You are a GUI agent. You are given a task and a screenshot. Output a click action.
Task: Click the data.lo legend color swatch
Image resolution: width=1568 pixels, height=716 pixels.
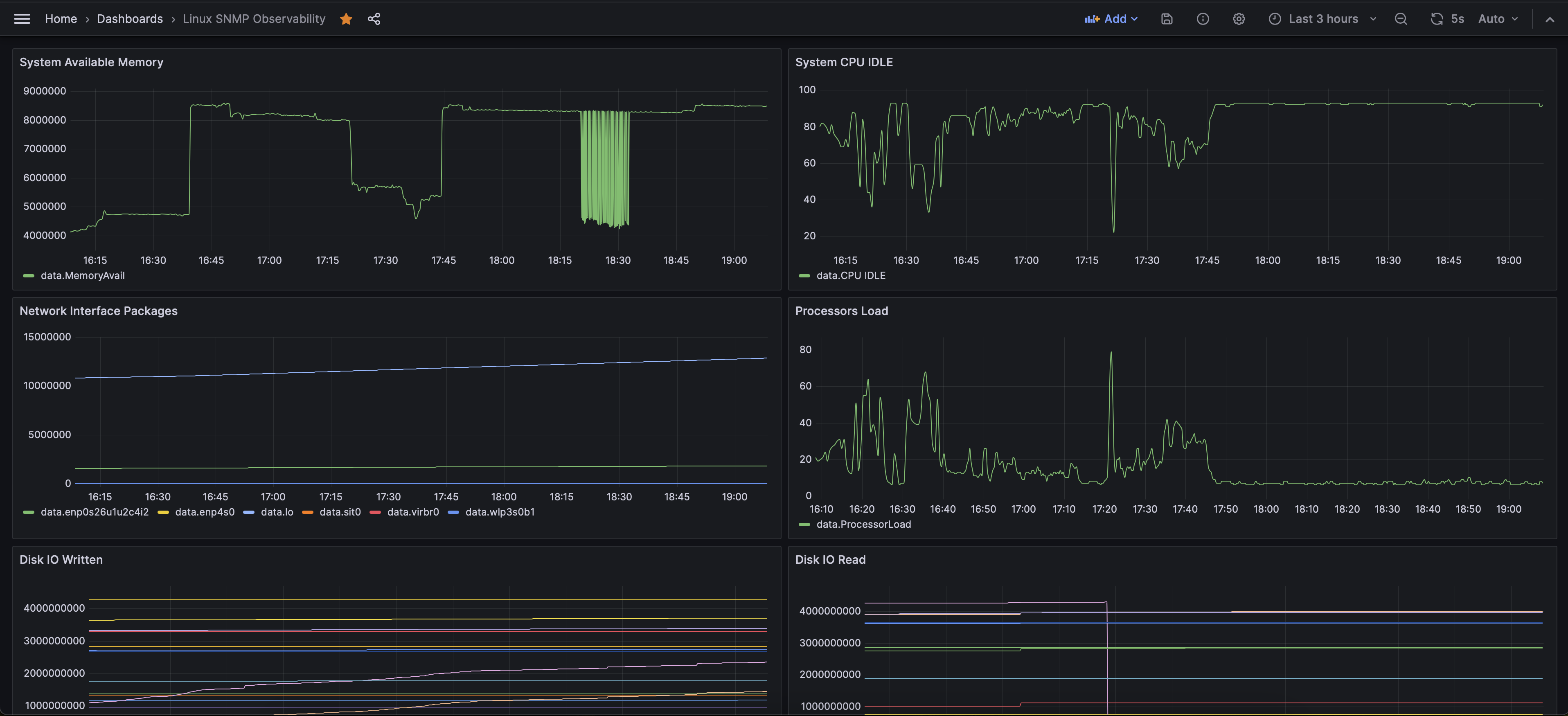coord(248,512)
